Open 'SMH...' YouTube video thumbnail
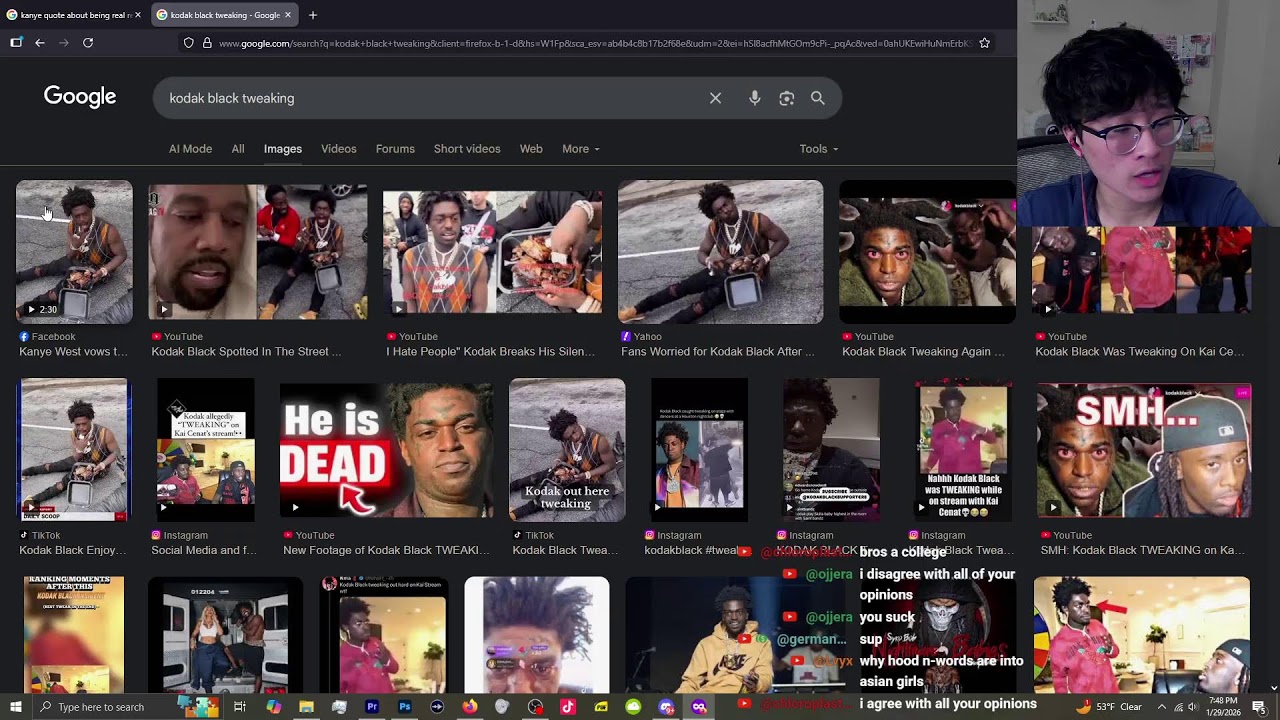 1144,450
